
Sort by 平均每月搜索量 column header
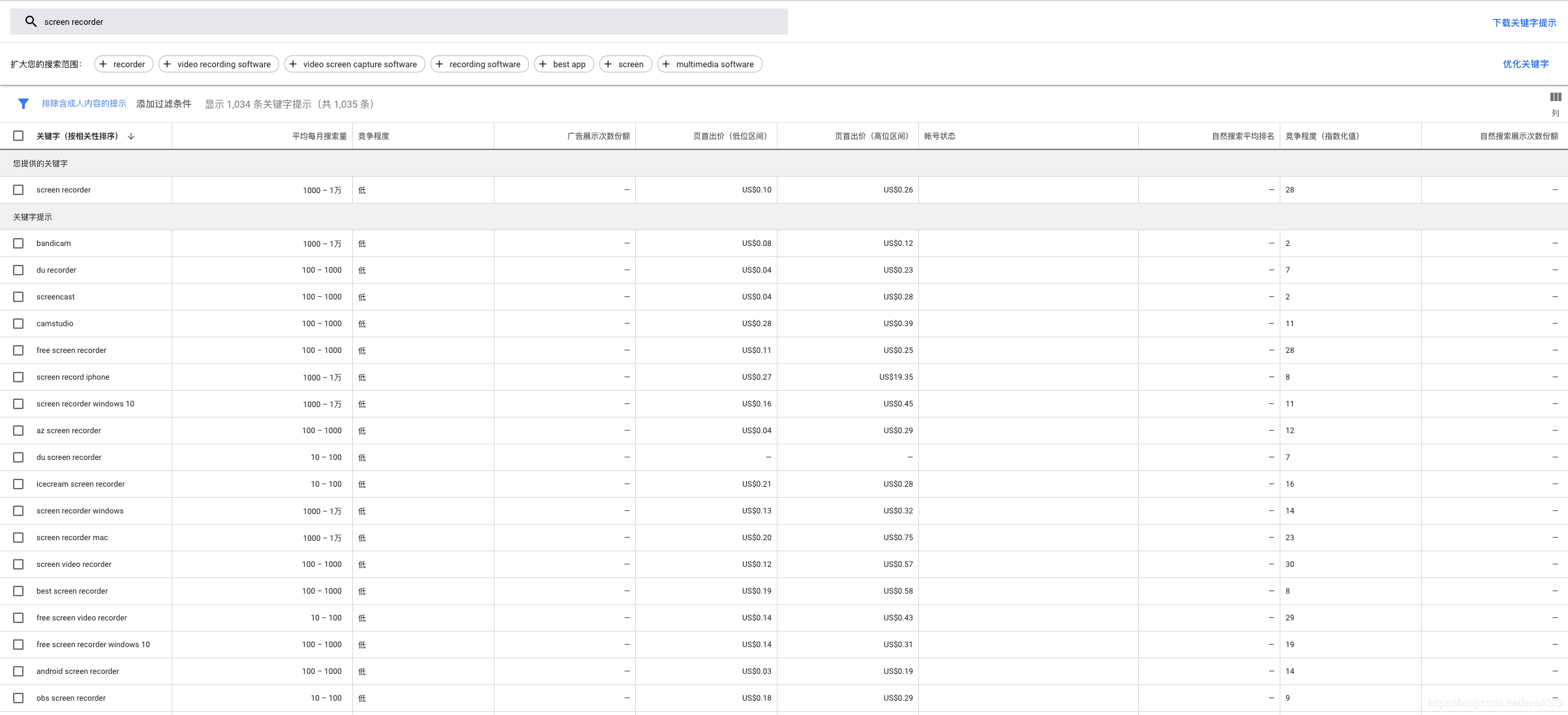[319, 136]
